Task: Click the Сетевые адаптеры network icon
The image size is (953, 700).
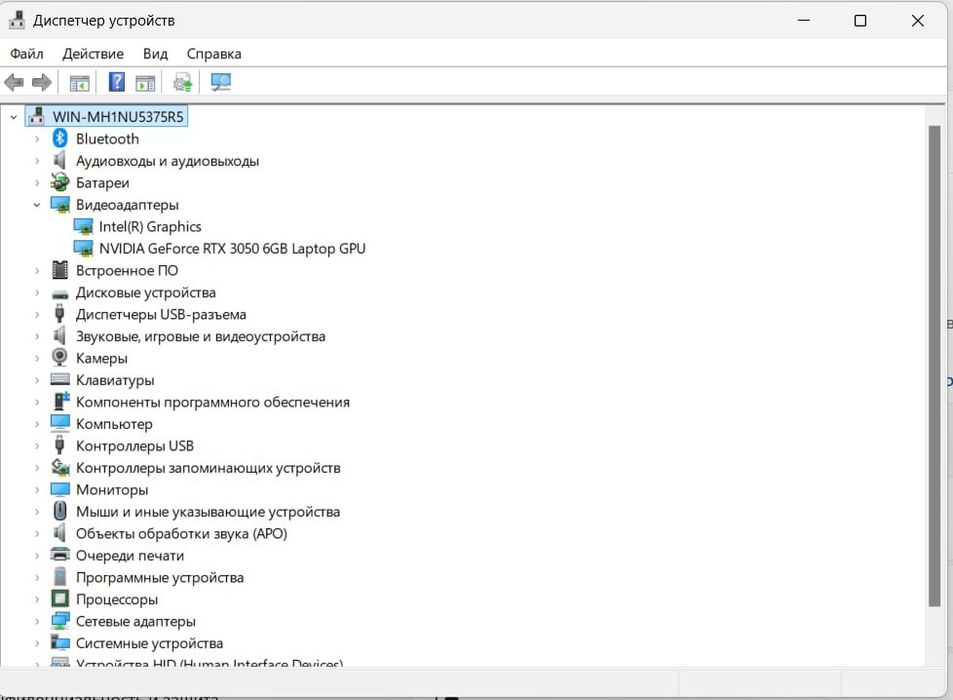Action: [x=60, y=620]
